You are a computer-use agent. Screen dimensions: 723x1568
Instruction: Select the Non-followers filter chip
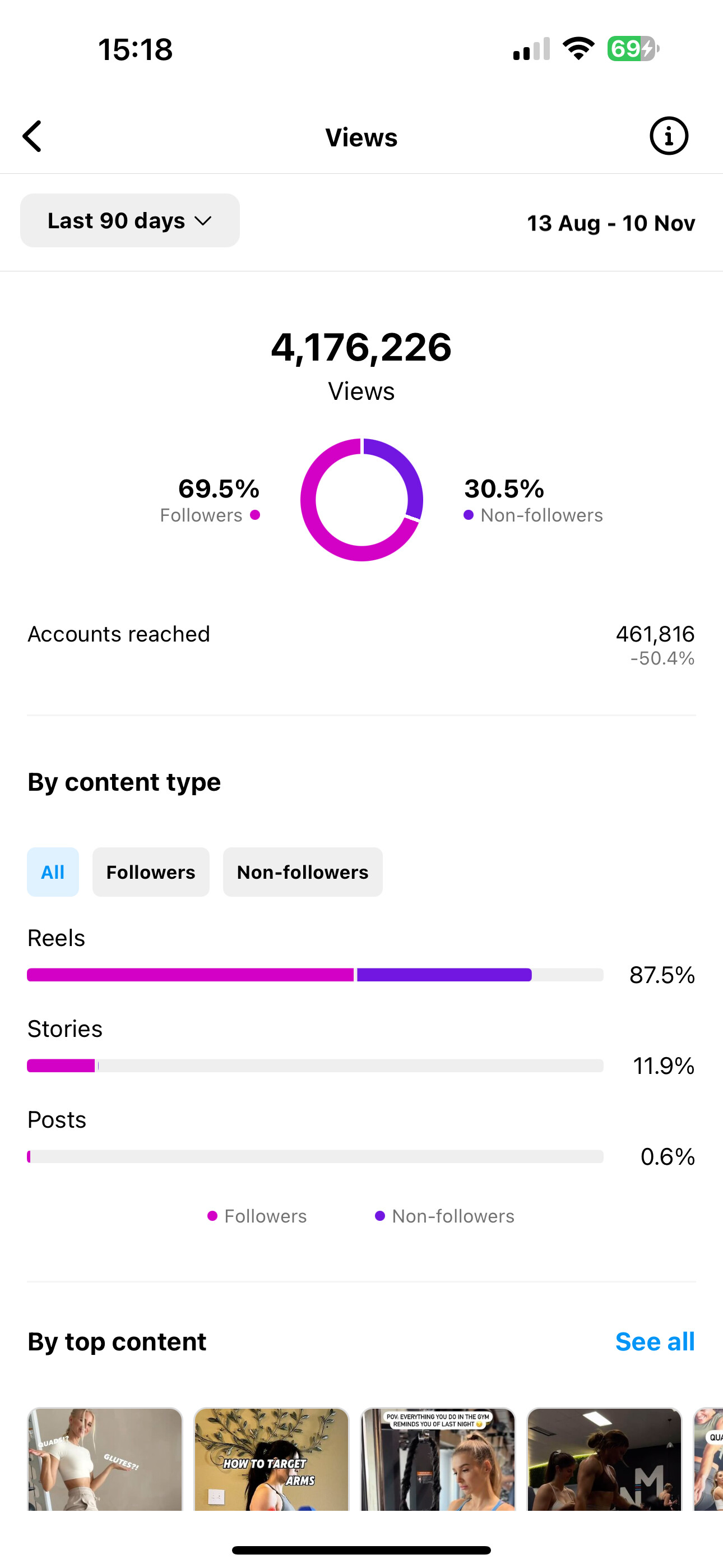[303, 871]
